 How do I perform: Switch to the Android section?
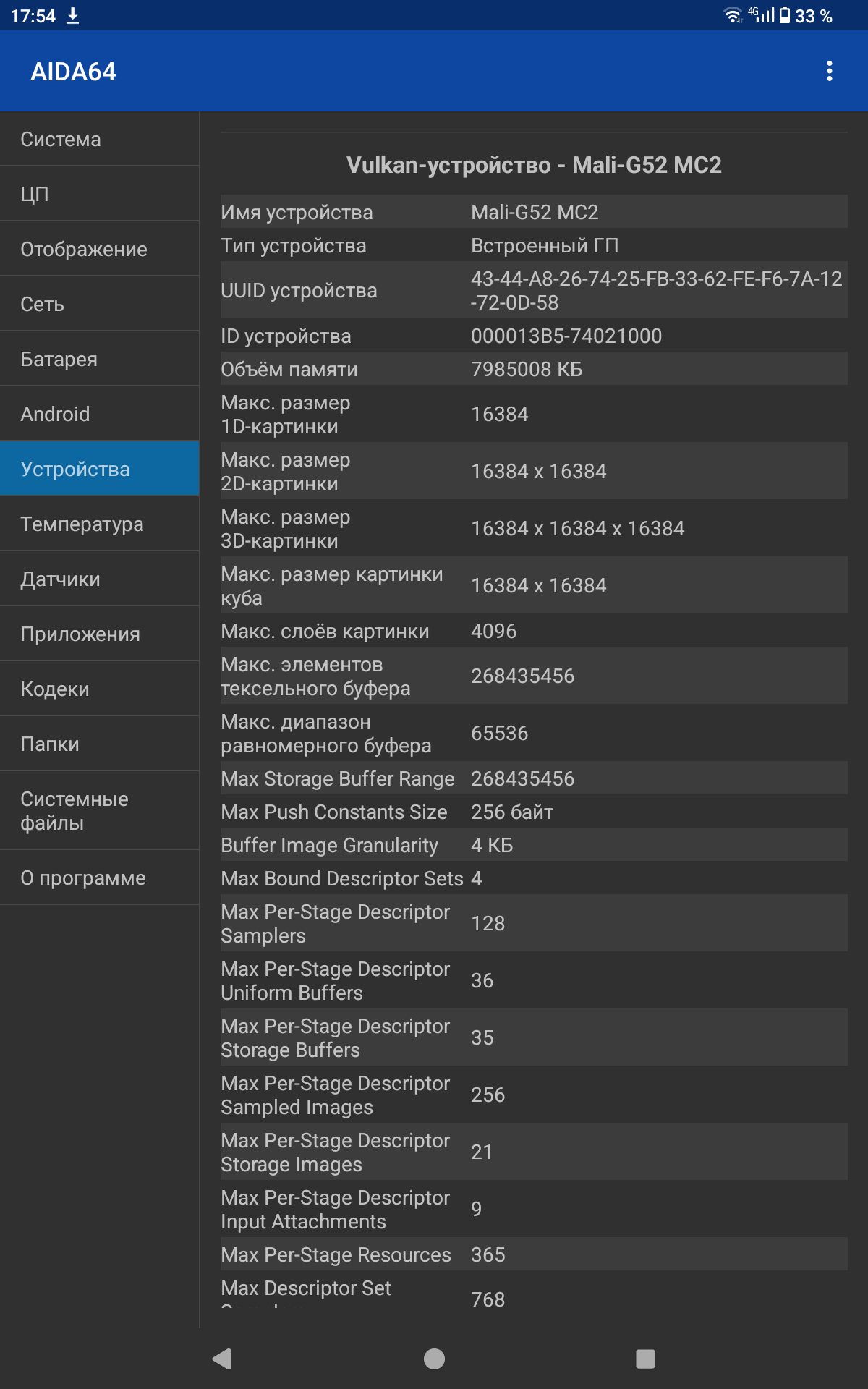click(99, 414)
